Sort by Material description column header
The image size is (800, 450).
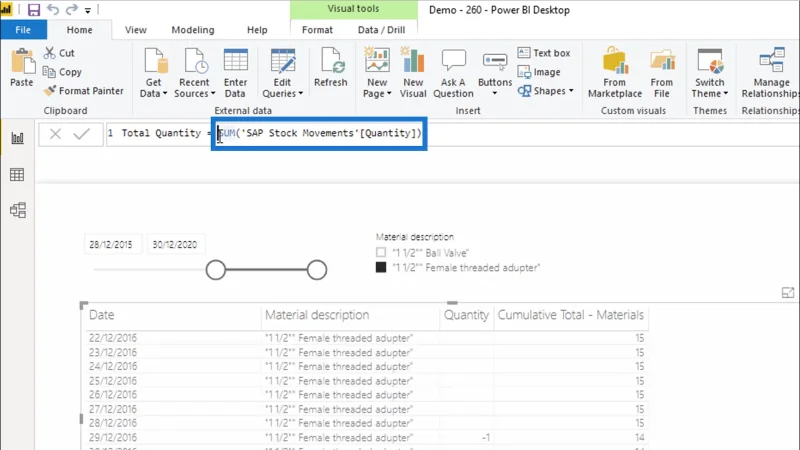click(317, 315)
